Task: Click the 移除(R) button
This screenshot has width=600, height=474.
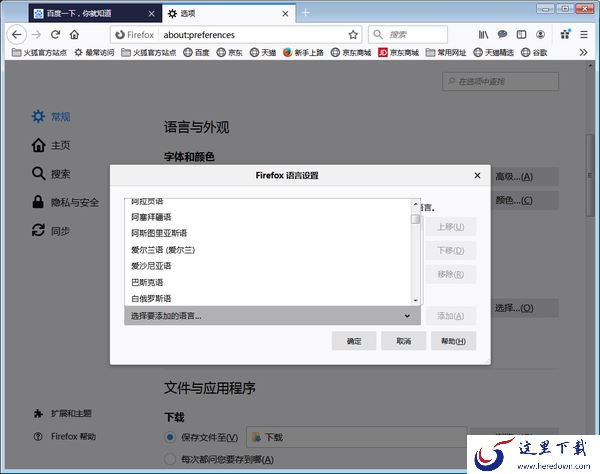Action: (451, 274)
